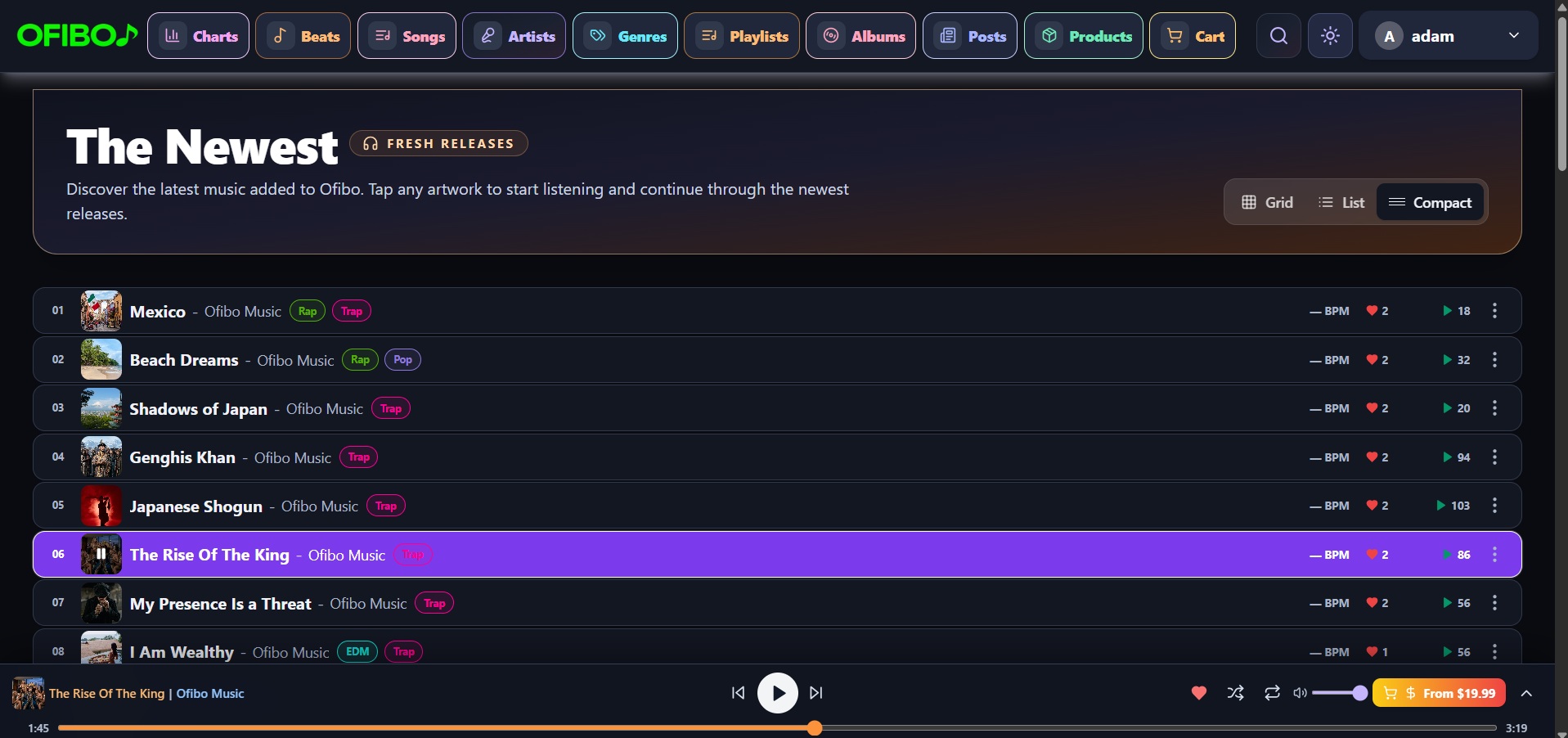Image resolution: width=1568 pixels, height=738 pixels.
Task: Toggle favorite heart in the player bar
Action: pos(1199,693)
